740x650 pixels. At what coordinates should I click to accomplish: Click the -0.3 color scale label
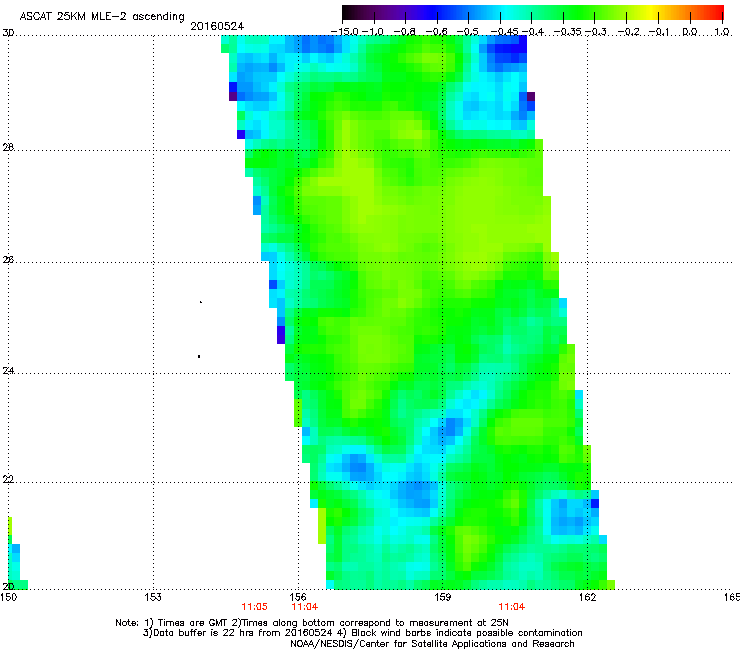[596, 32]
